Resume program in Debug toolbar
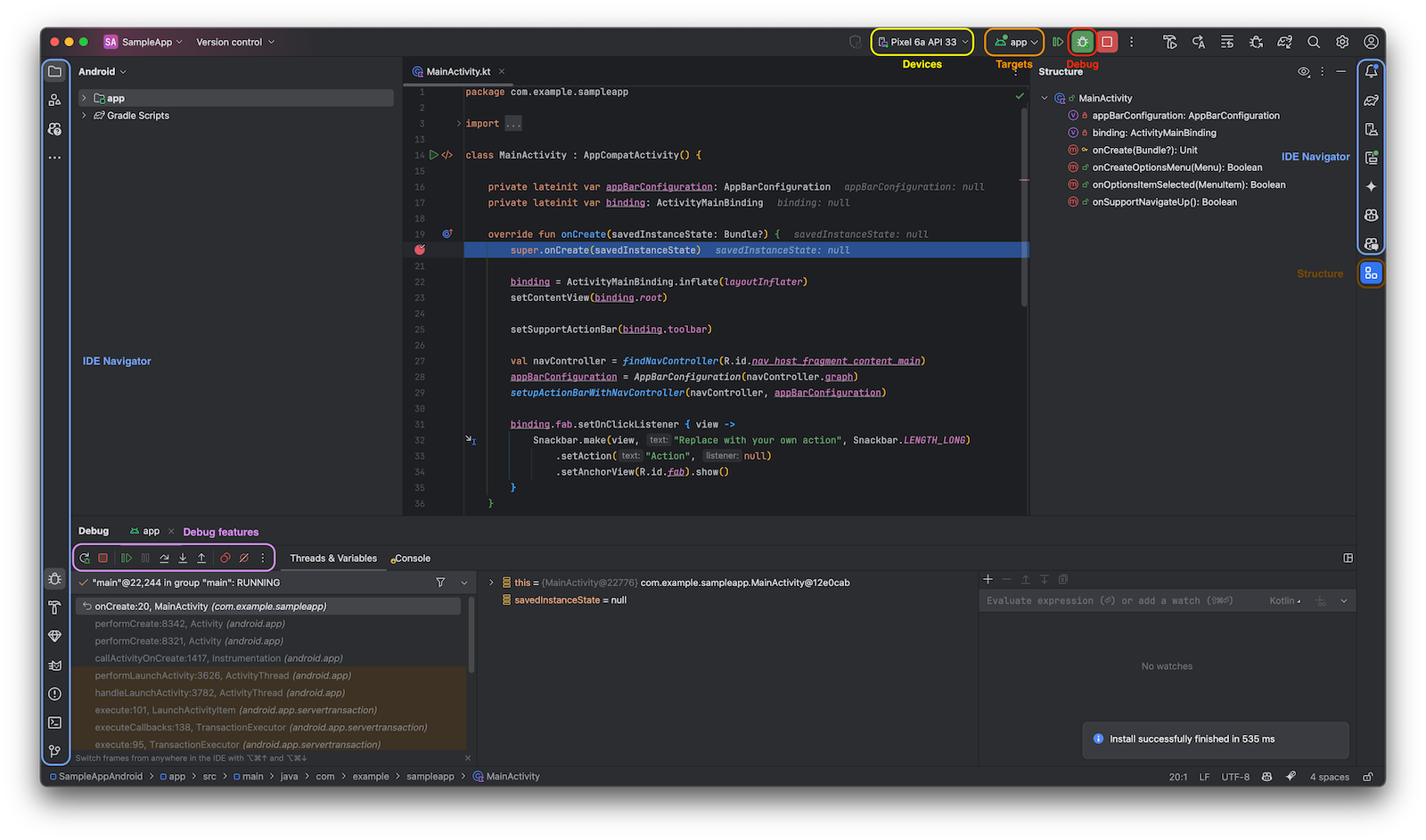This screenshot has height=840, width=1426. click(127, 559)
